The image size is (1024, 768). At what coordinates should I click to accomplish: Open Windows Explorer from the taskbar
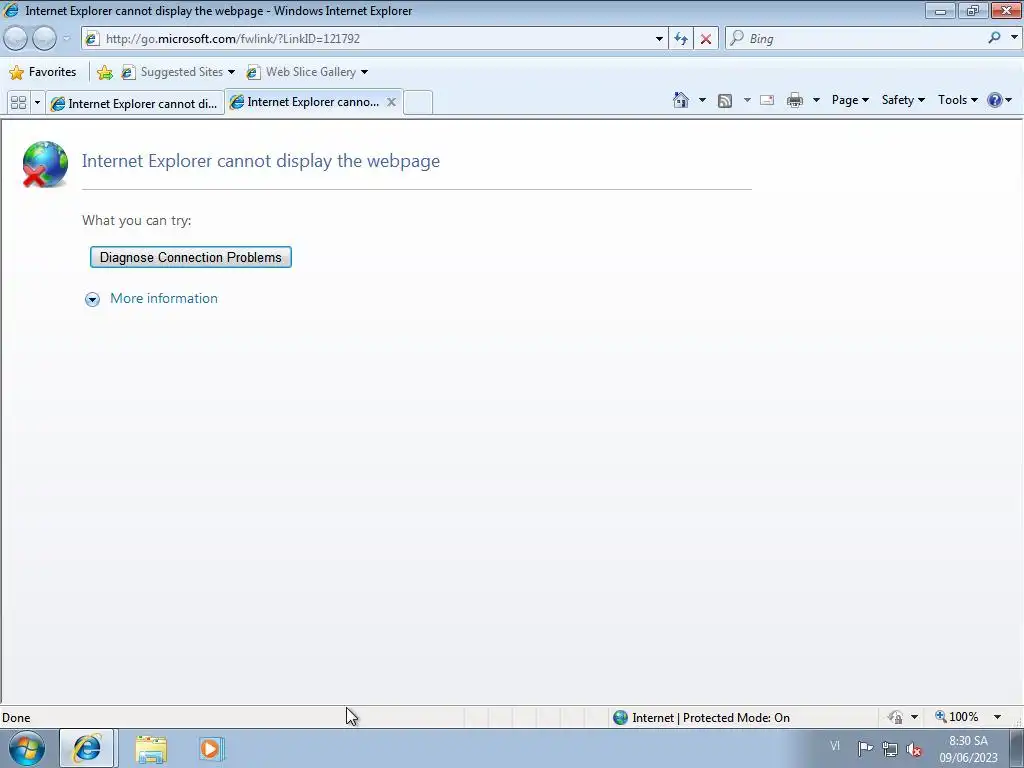[151, 749]
